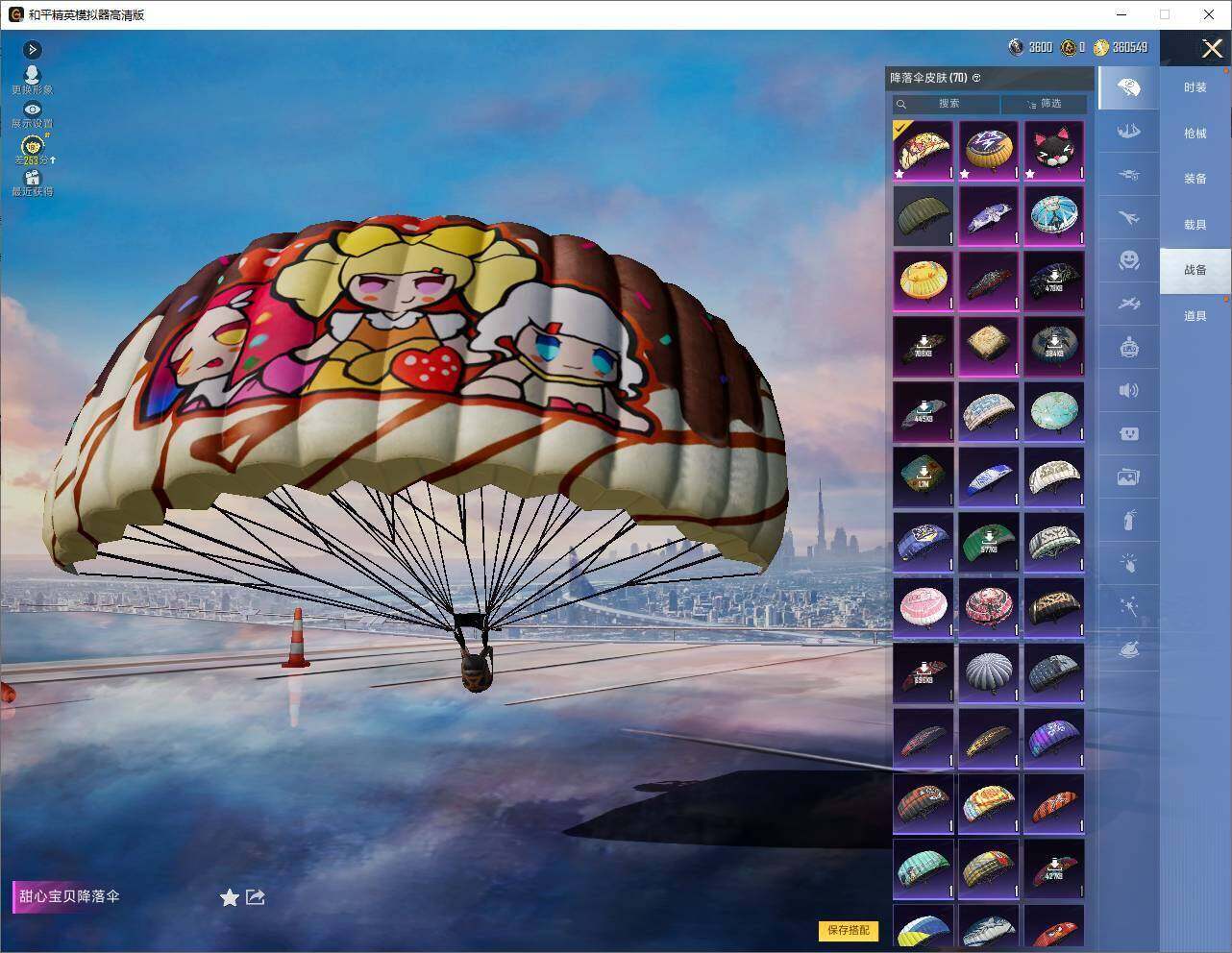Click the 360549 gold coin balance
1232x953 pixels.
(x=1121, y=47)
